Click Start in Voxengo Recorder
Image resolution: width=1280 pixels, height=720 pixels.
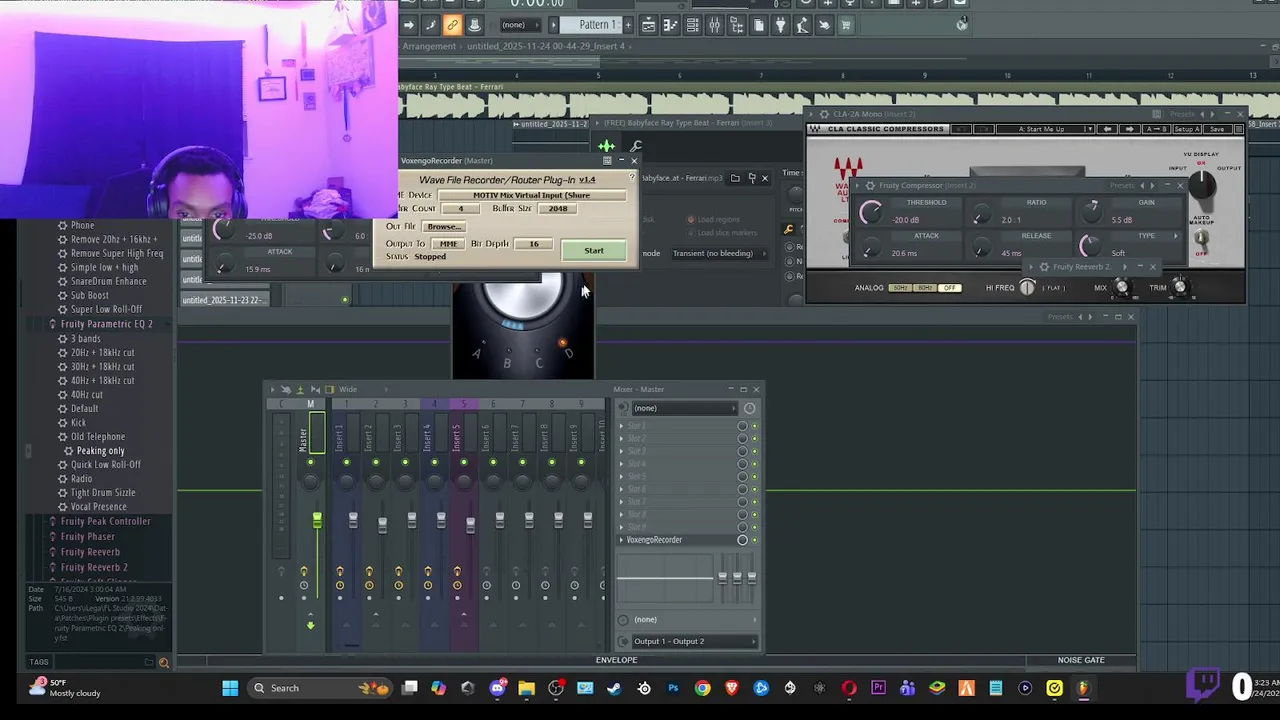pyautogui.click(x=594, y=251)
